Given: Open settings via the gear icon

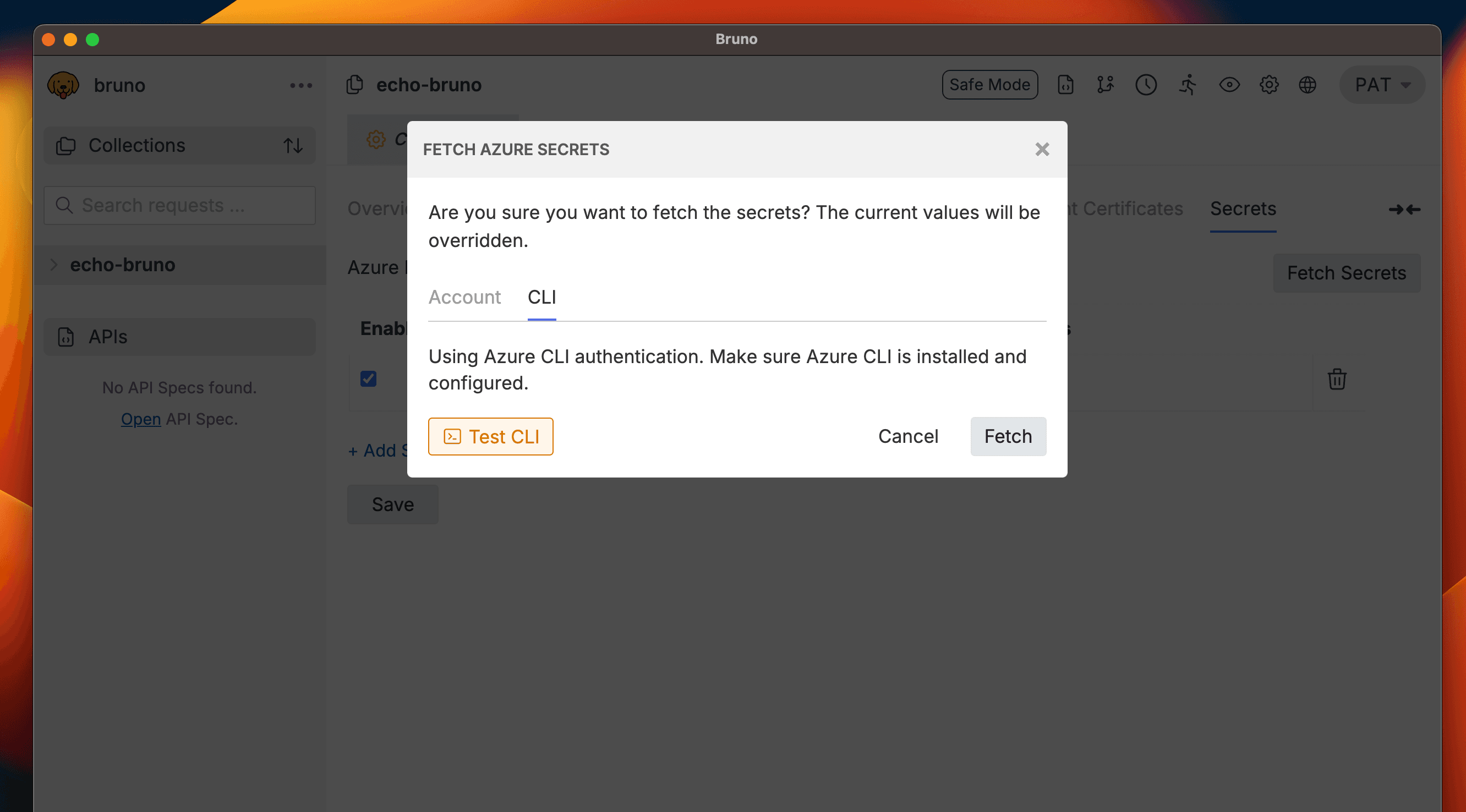Looking at the screenshot, I should click(x=1268, y=84).
